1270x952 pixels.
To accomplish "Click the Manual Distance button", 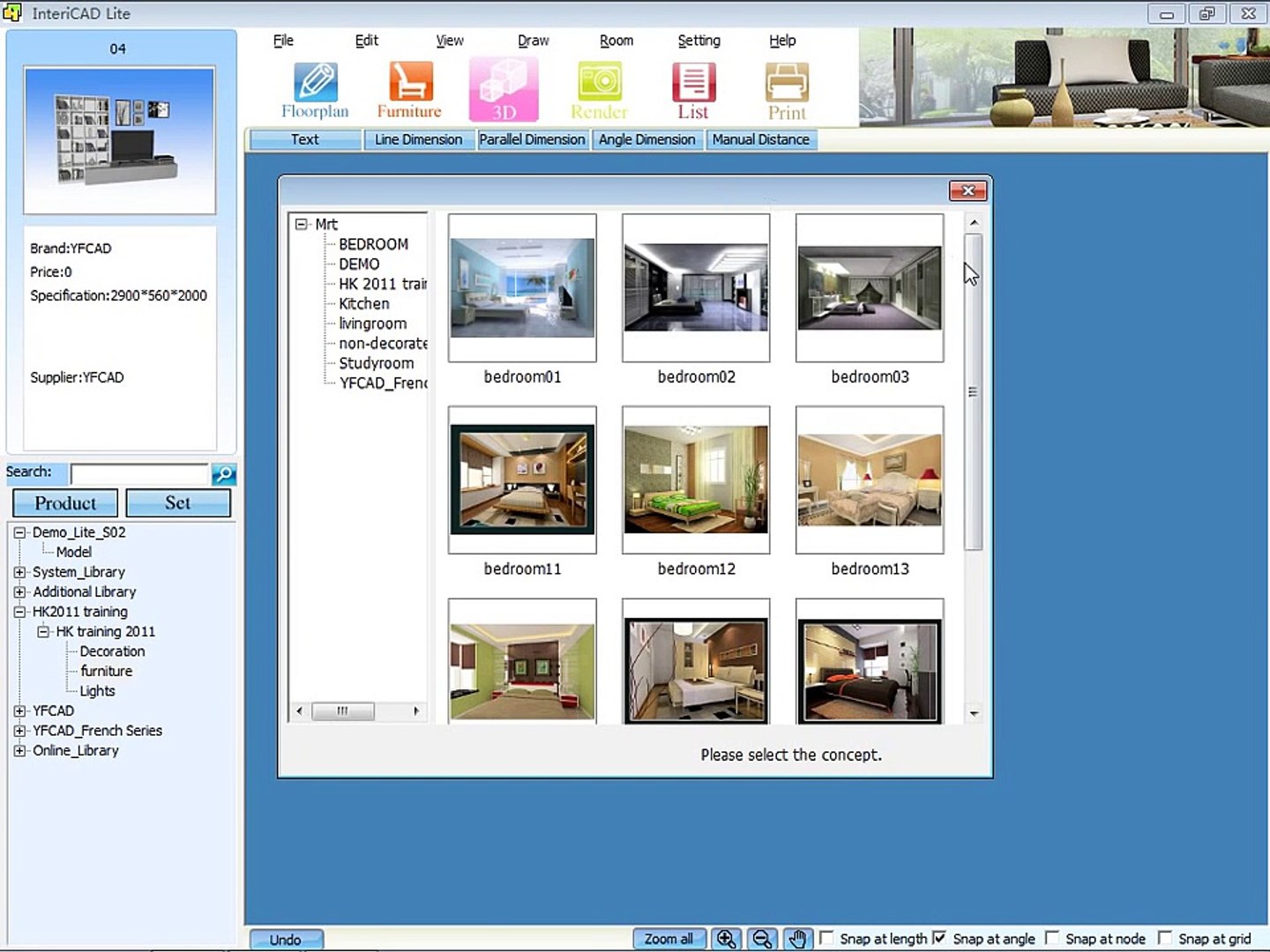I will [760, 139].
